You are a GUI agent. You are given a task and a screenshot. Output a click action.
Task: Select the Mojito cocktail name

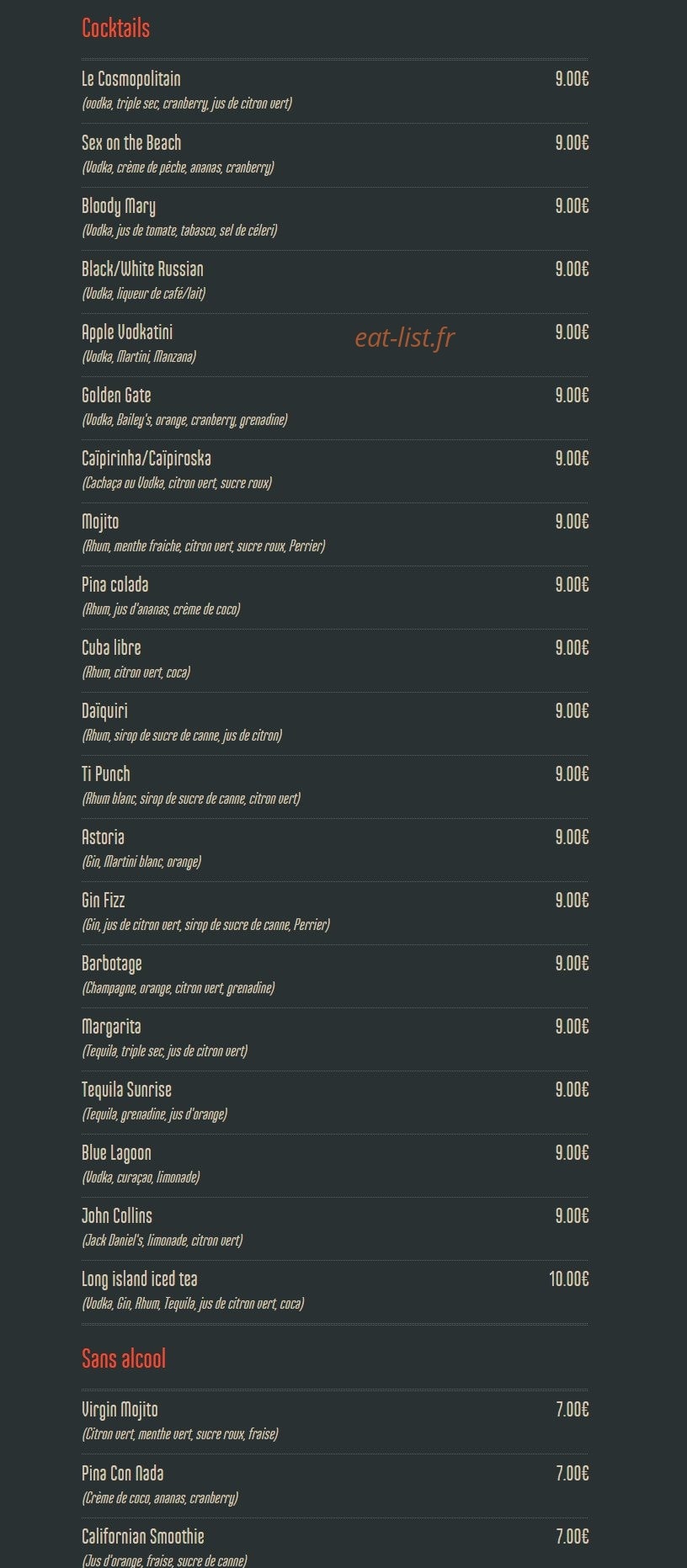pos(100,522)
